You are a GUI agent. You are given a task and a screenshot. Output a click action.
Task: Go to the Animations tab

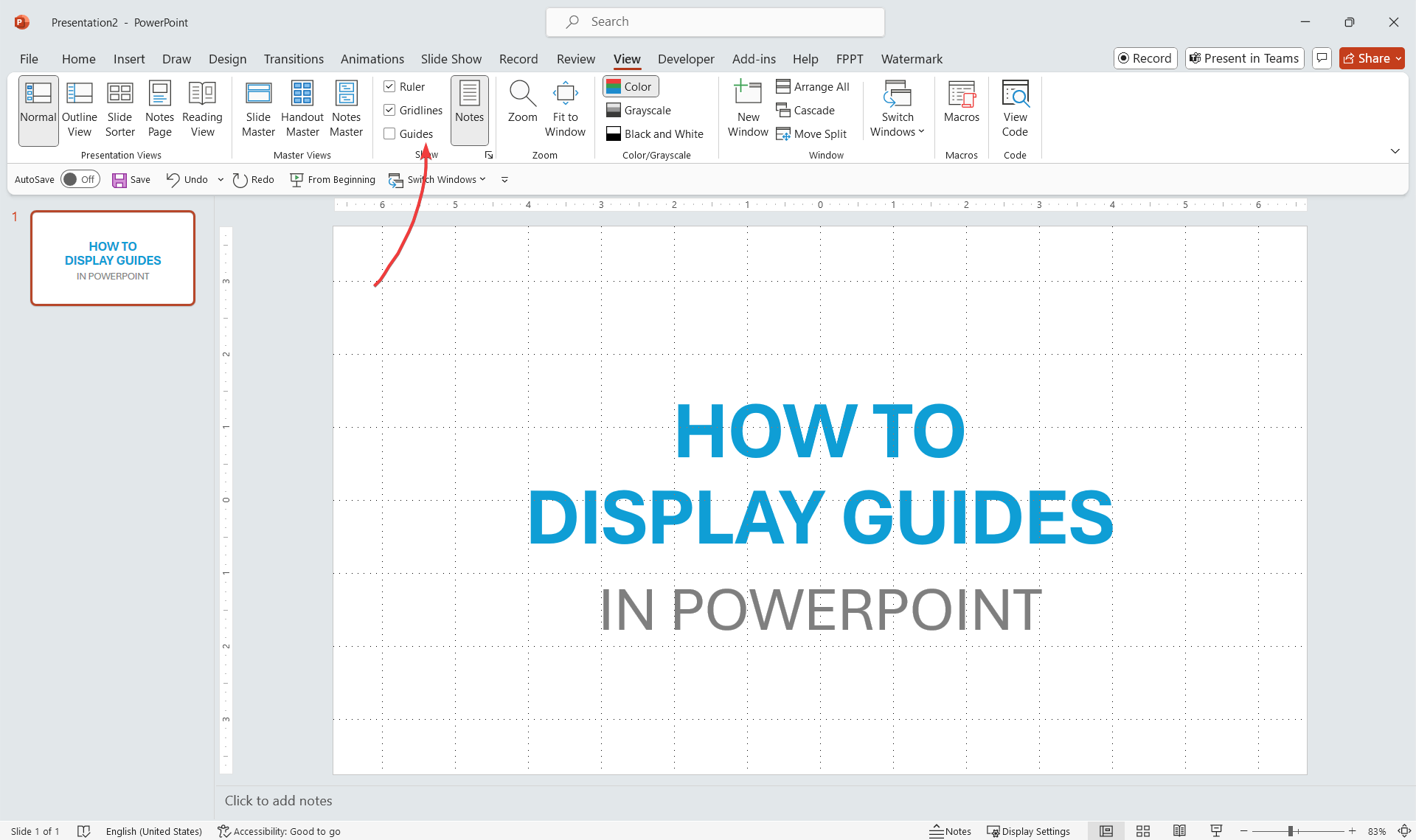372,58
